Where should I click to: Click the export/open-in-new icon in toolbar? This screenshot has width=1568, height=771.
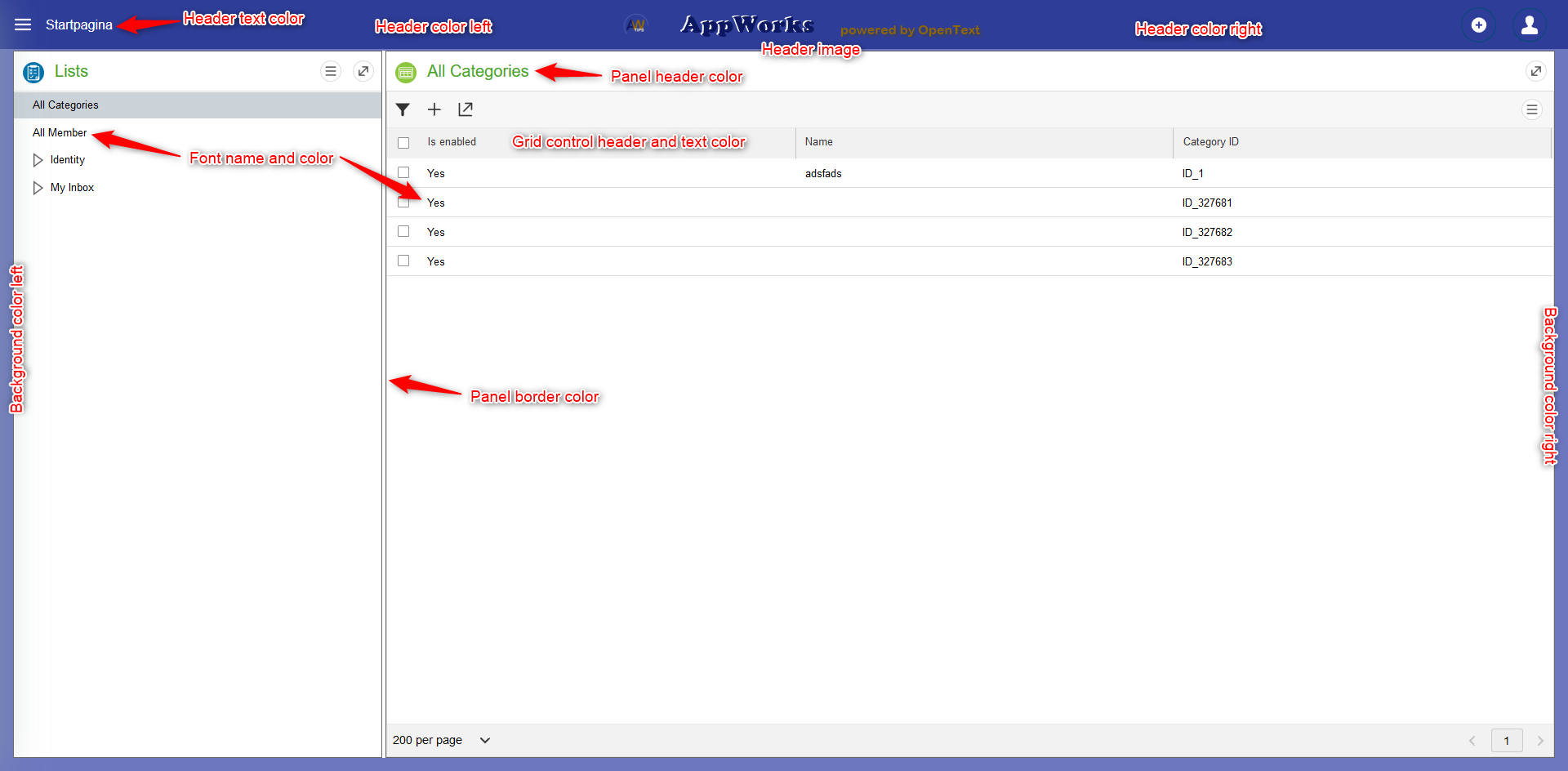465,109
